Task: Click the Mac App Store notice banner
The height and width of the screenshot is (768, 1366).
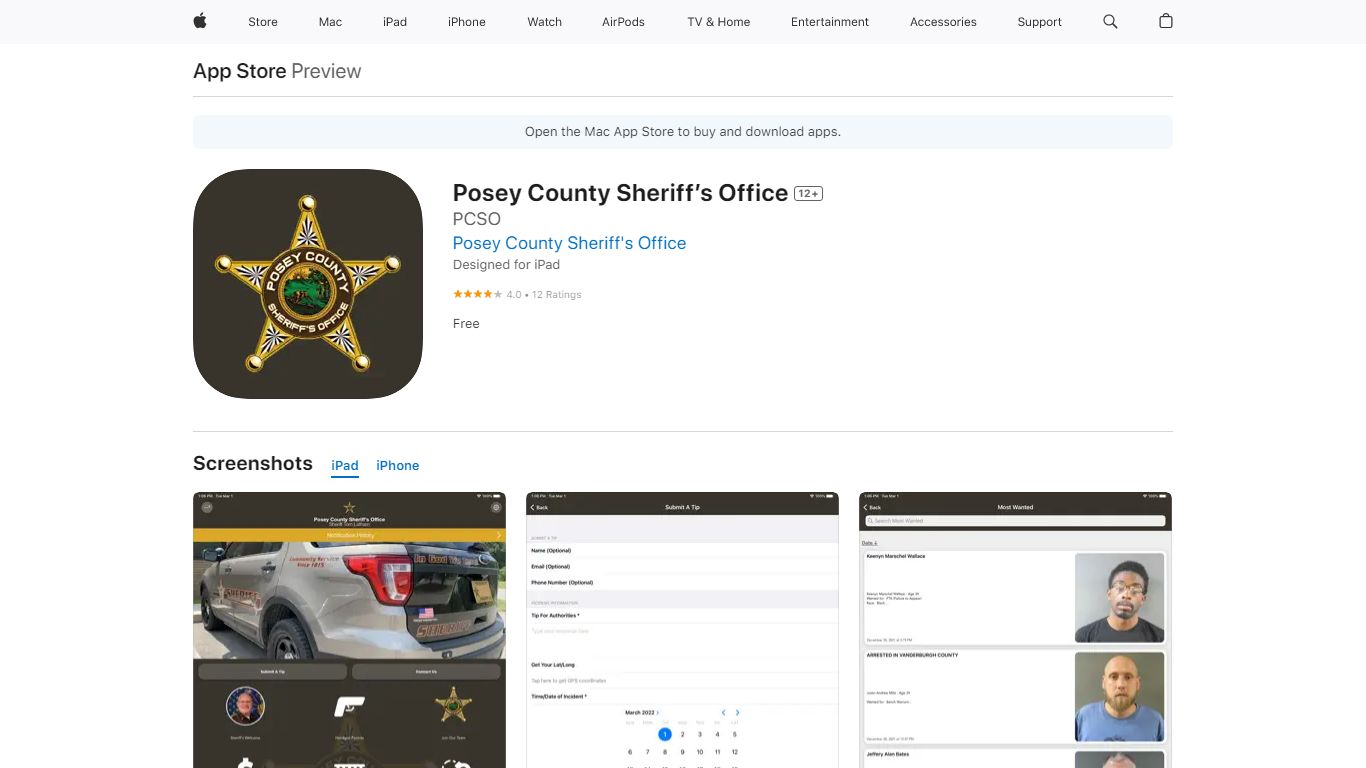Action: [683, 132]
